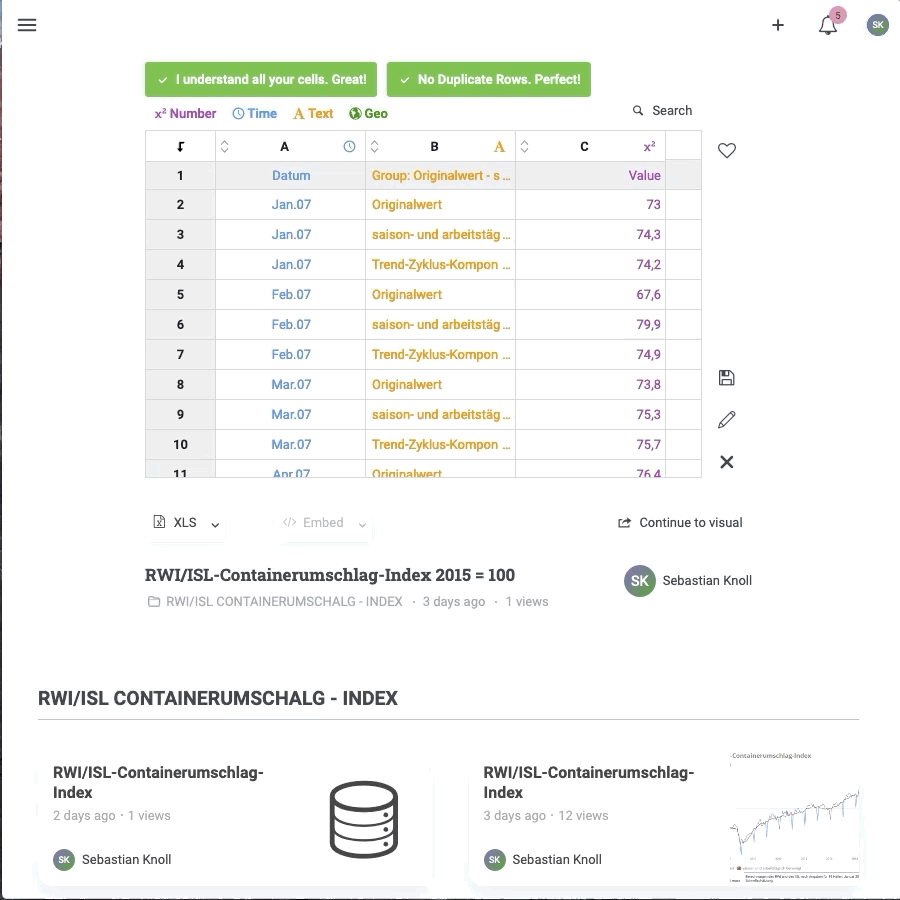Click the heart favorite icon
The width and height of the screenshot is (900, 900).
(727, 150)
